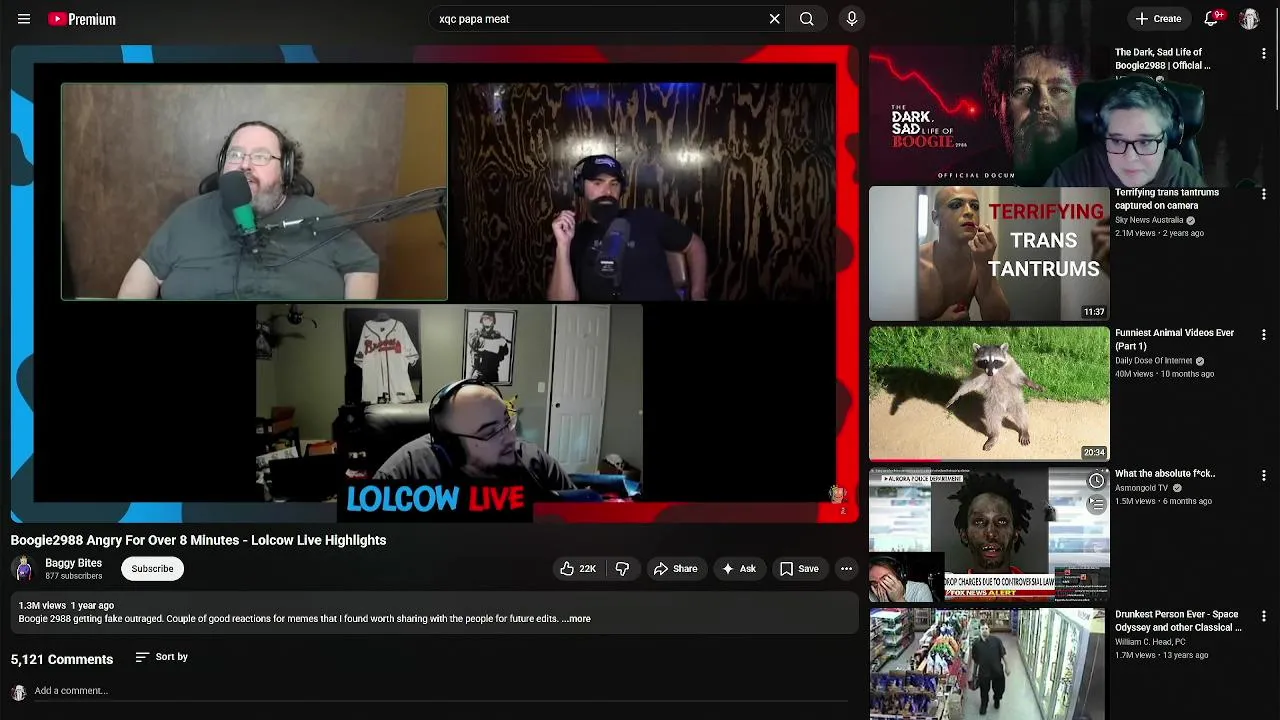
Task: Open the notifications bell
Action: coord(1211,19)
